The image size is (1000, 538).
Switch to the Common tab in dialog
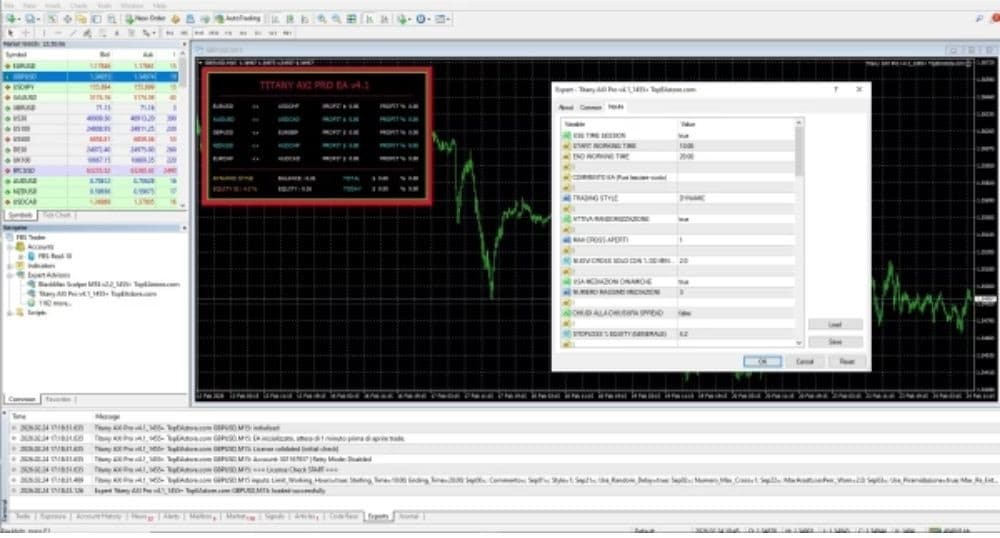pos(591,106)
